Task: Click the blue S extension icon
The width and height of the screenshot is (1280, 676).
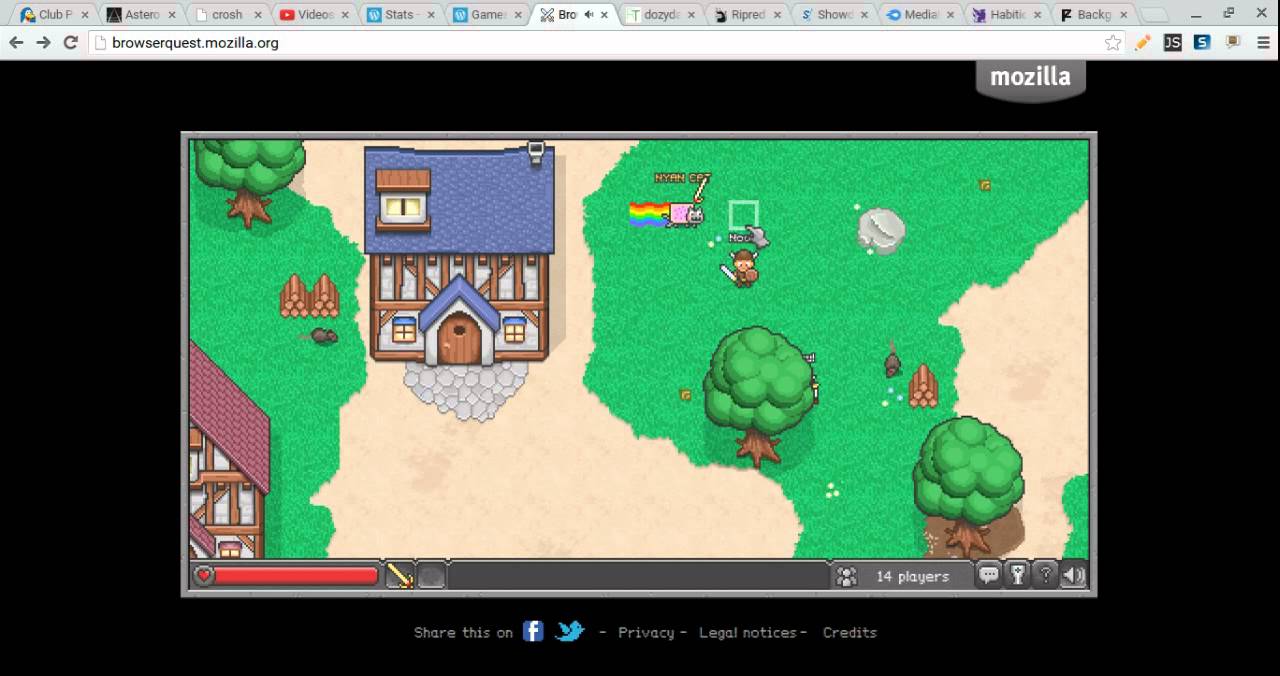Action: pyautogui.click(x=1202, y=42)
